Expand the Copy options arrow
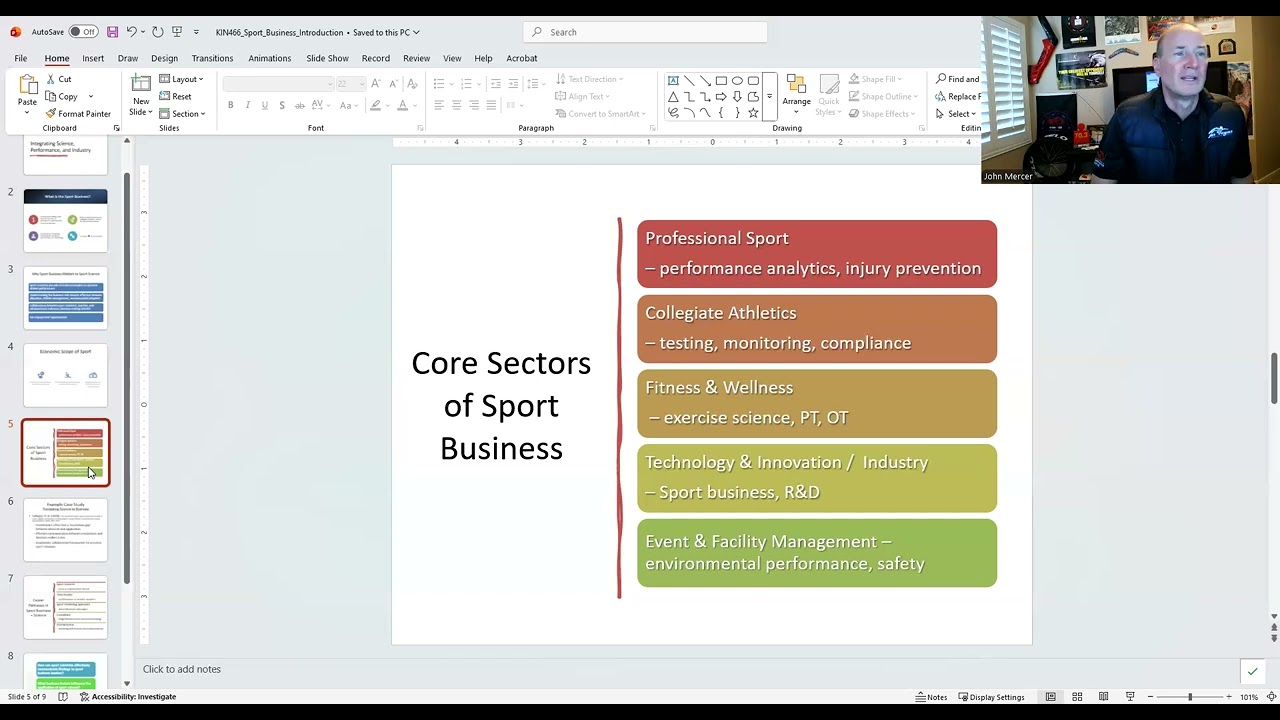 (90, 97)
